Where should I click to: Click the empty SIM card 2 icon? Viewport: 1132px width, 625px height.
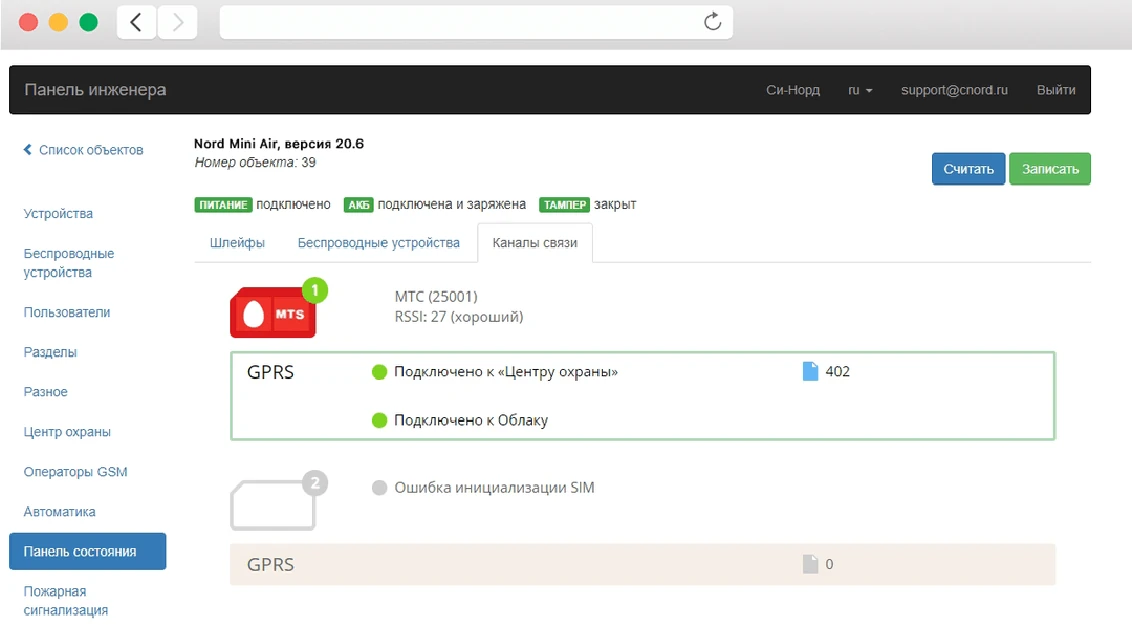273,505
